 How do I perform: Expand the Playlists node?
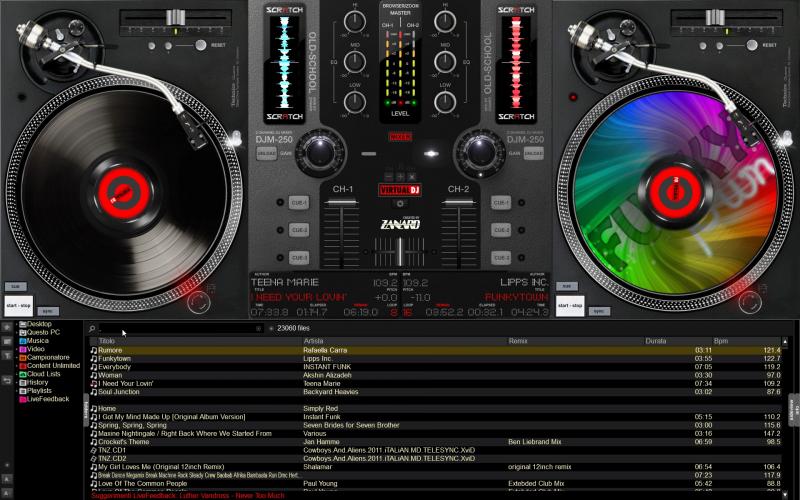pos(17,391)
